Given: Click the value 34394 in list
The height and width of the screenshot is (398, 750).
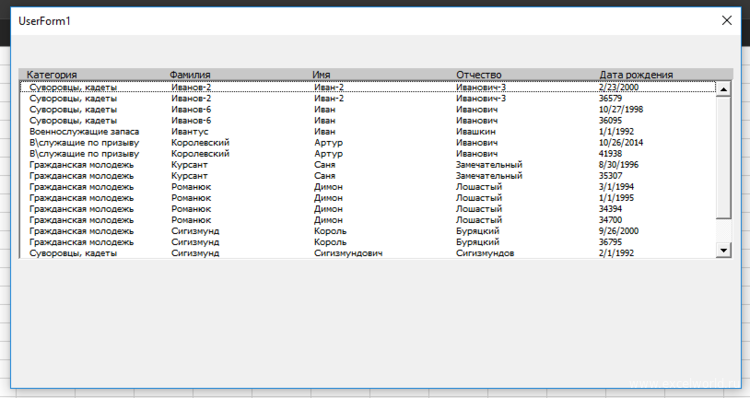Looking at the screenshot, I should (x=610, y=209).
